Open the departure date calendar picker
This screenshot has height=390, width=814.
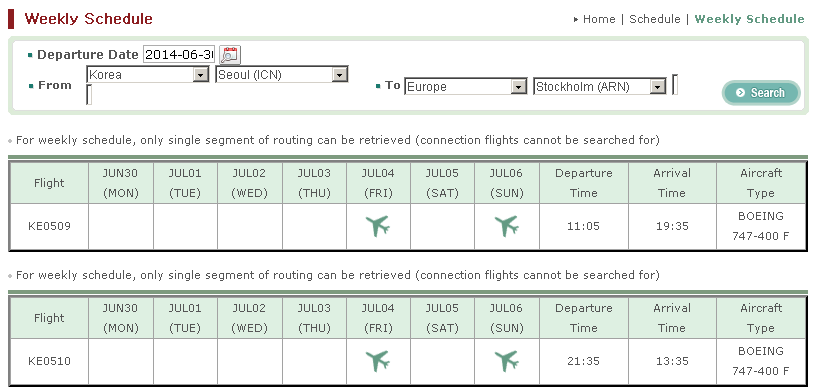pyautogui.click(x=230, y=55)
